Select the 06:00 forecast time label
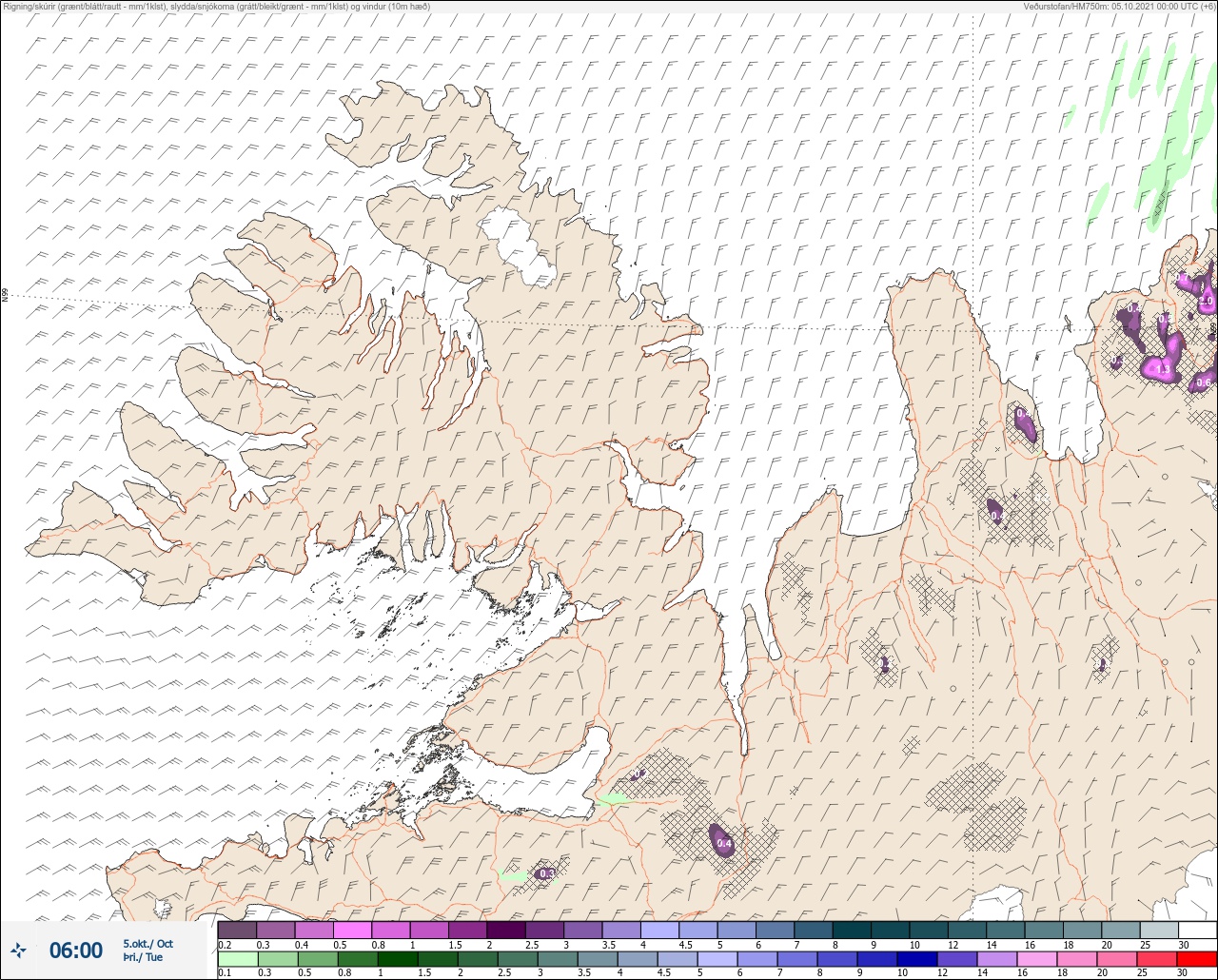 point(76,950)
